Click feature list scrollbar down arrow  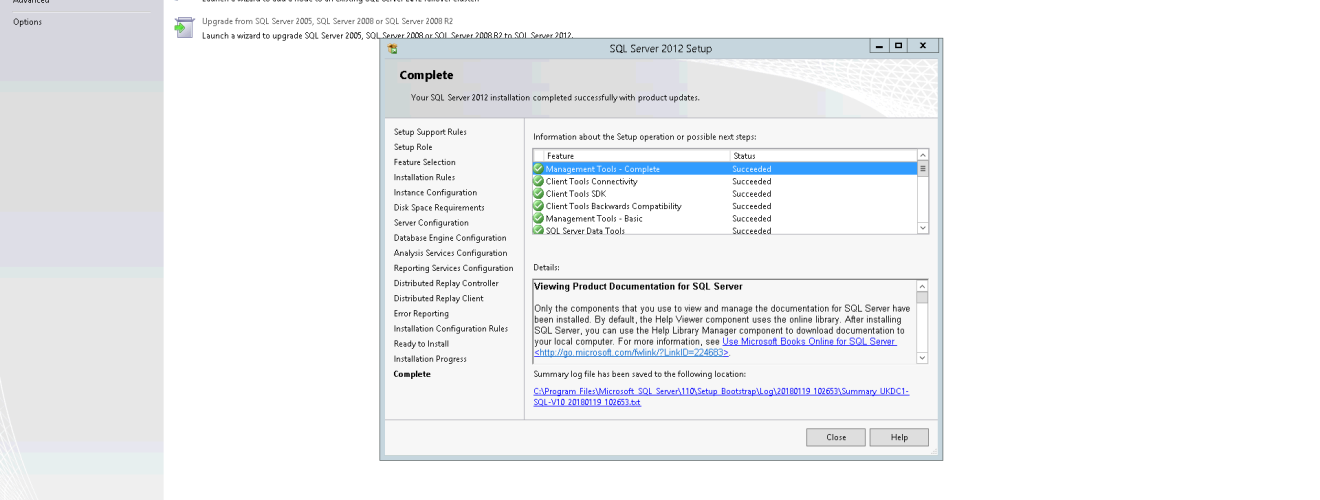coord(923,229)
